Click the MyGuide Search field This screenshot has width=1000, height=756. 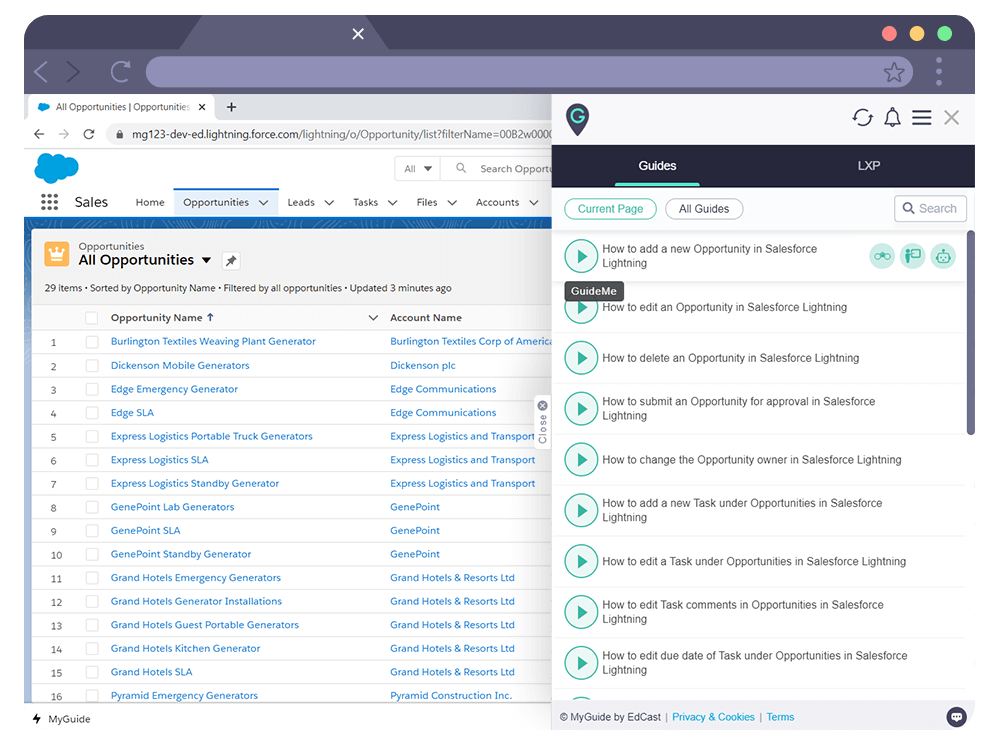[930, 209]
